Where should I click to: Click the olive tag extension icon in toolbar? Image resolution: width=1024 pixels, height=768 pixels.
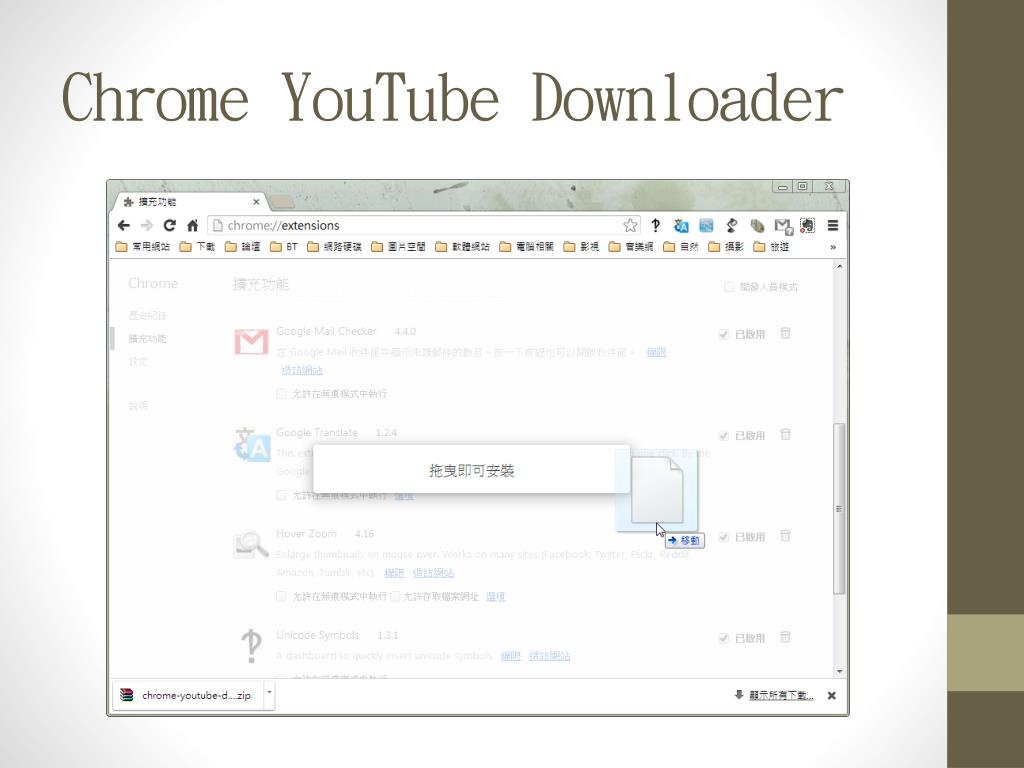[x=757, y=225]
